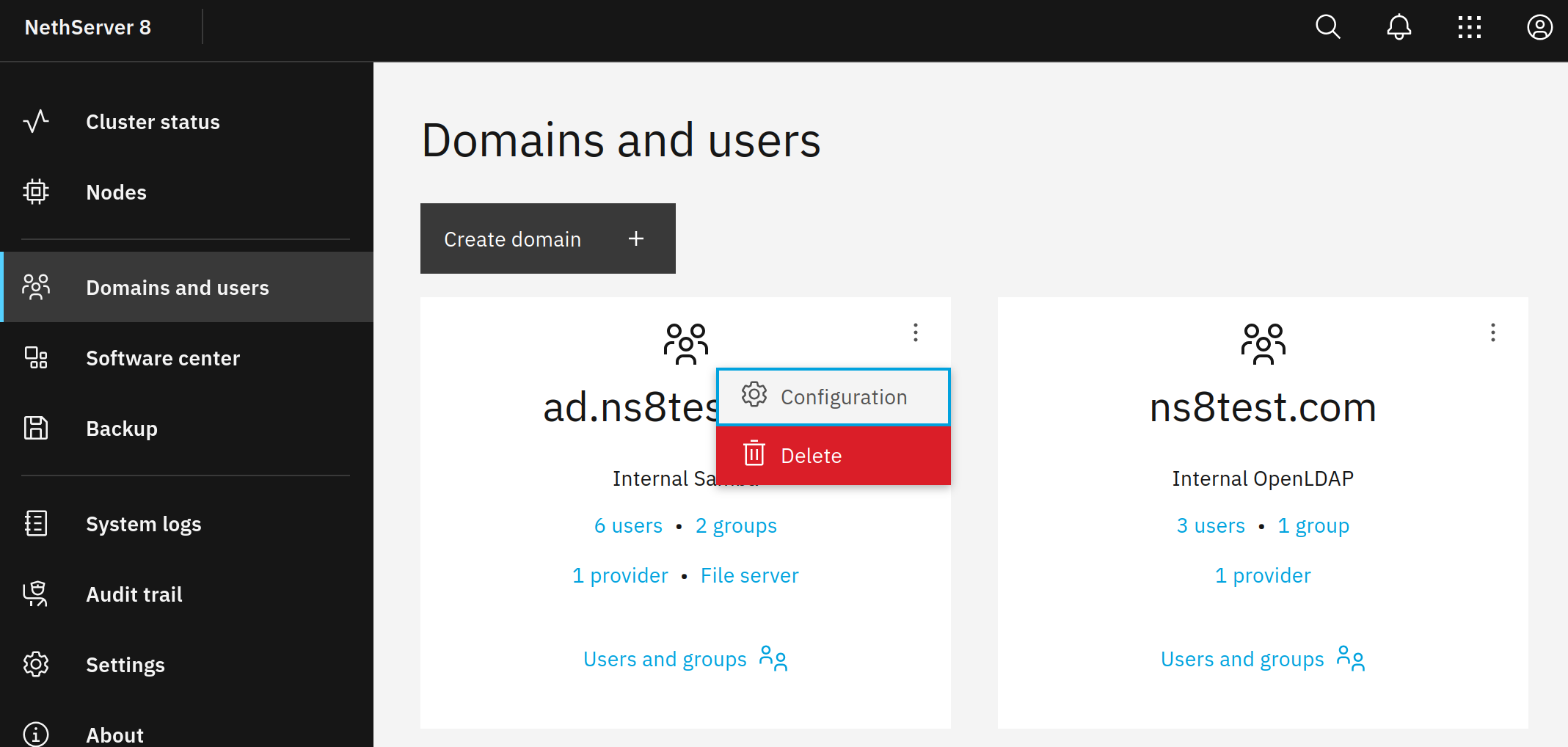Click the Audit trail icon
The height and width of the screenshot is (747, 1568).
[x=36, y=594]
